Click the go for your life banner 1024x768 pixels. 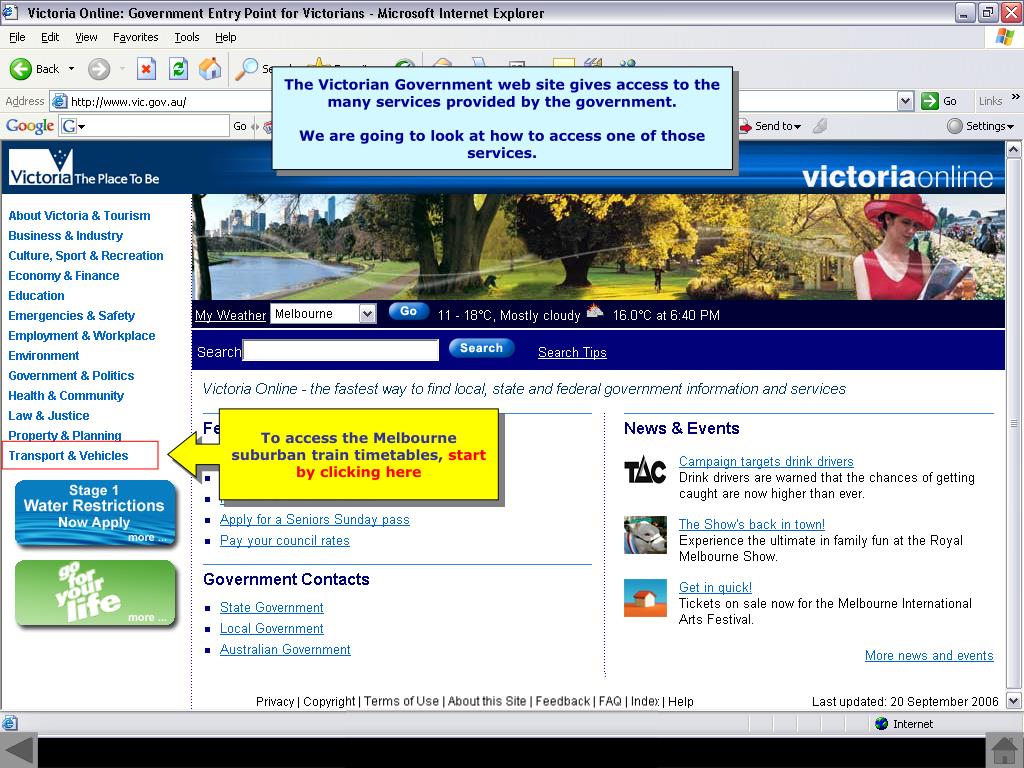[x=95, y=594]
